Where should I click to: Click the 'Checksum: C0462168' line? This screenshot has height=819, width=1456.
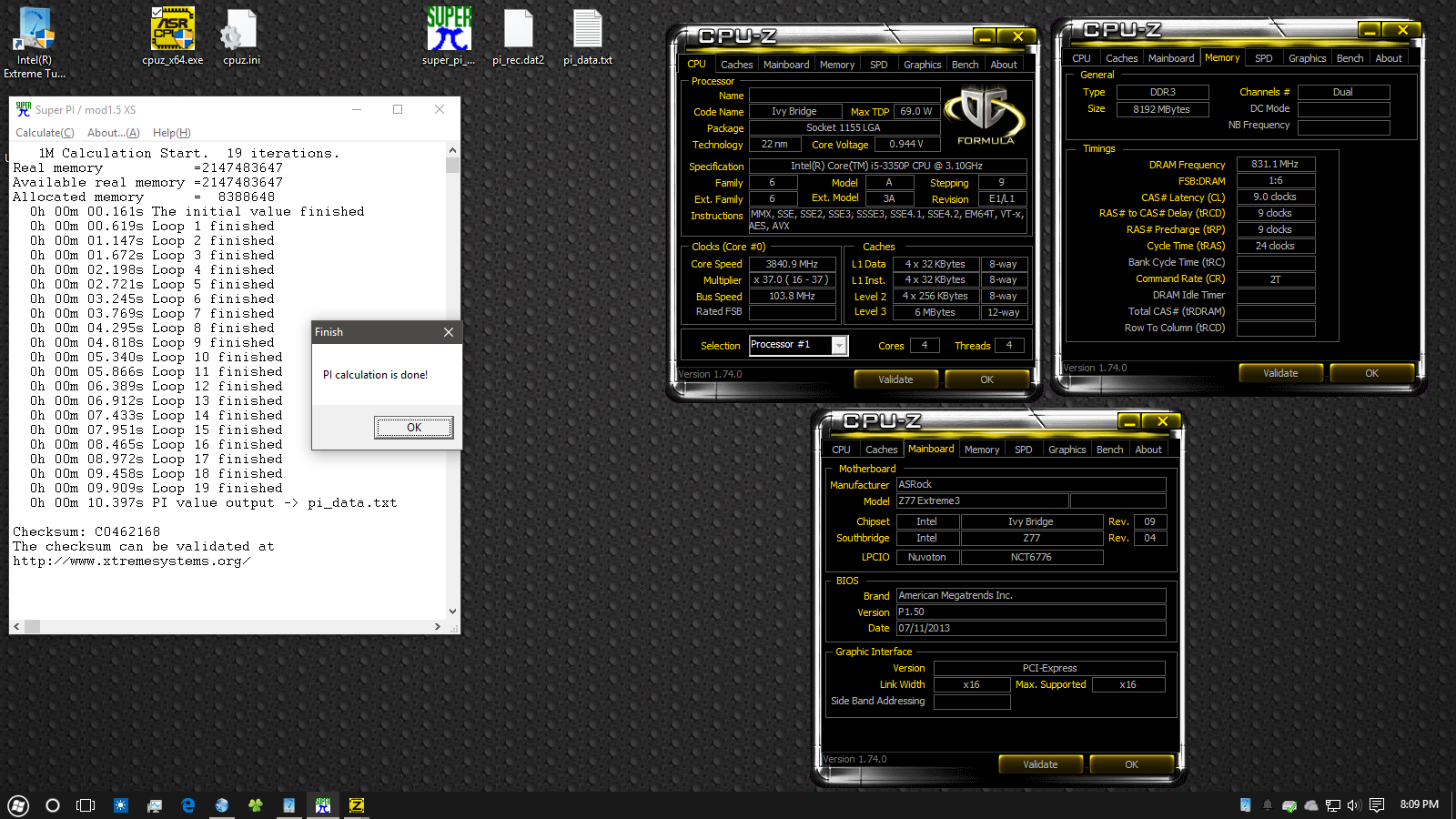(86, 532)
